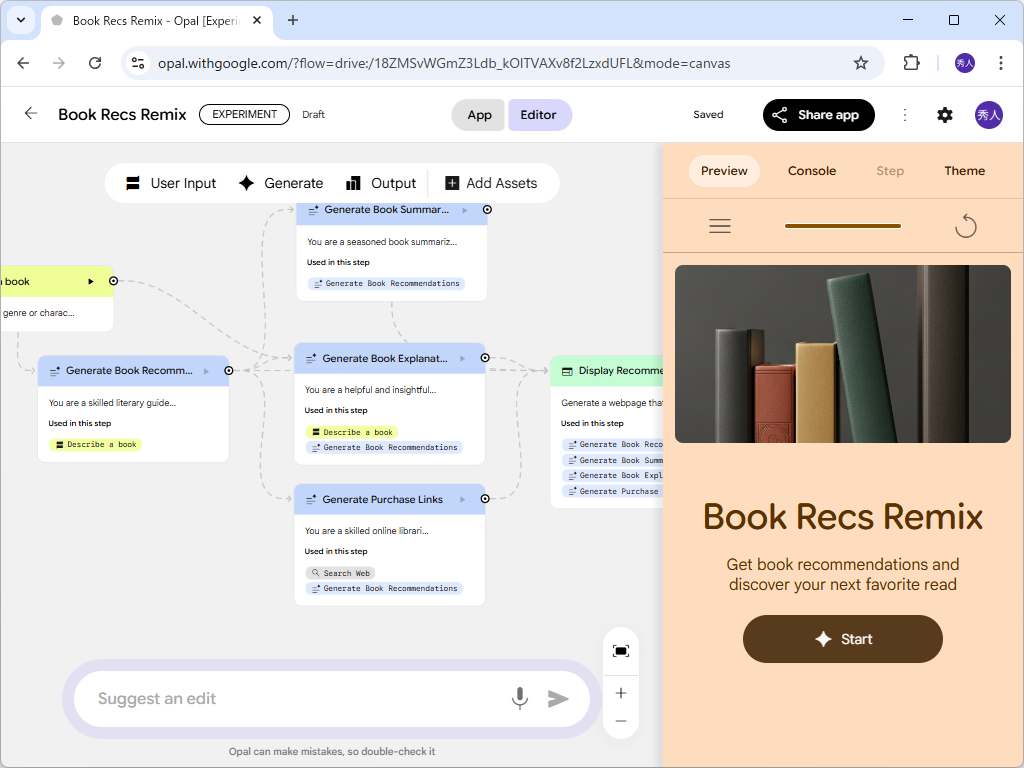Click the output port of Generate Book Explanation node
The width and height of the screenshot is (1024, 768).
pos(485,358)
